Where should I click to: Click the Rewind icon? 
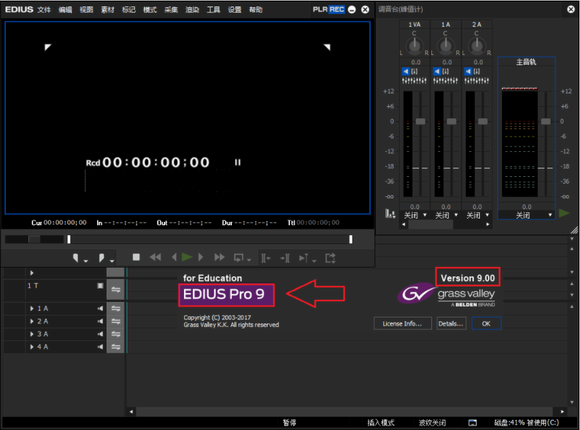[155, 257]
